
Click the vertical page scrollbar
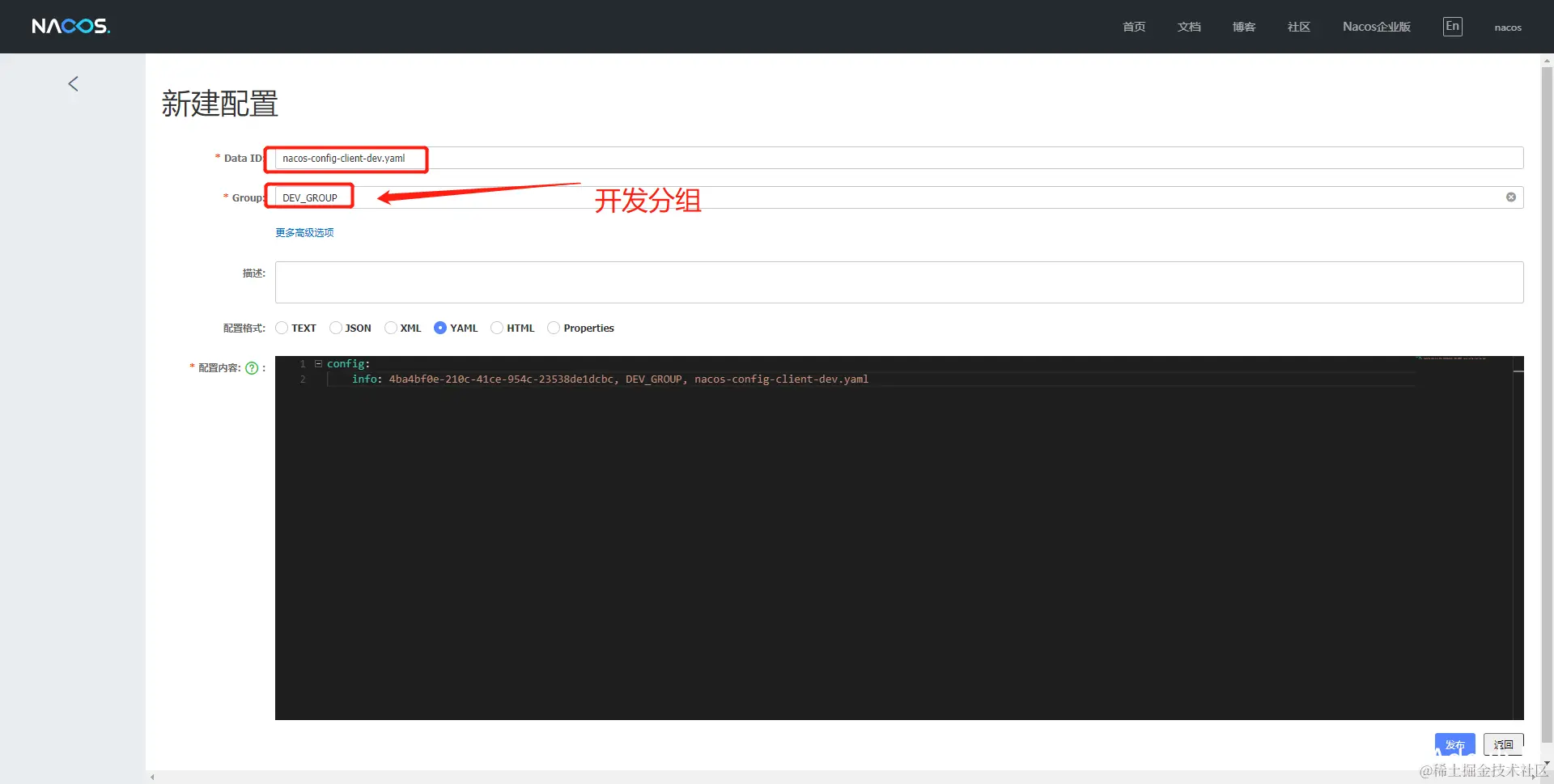coord(1547,405)
